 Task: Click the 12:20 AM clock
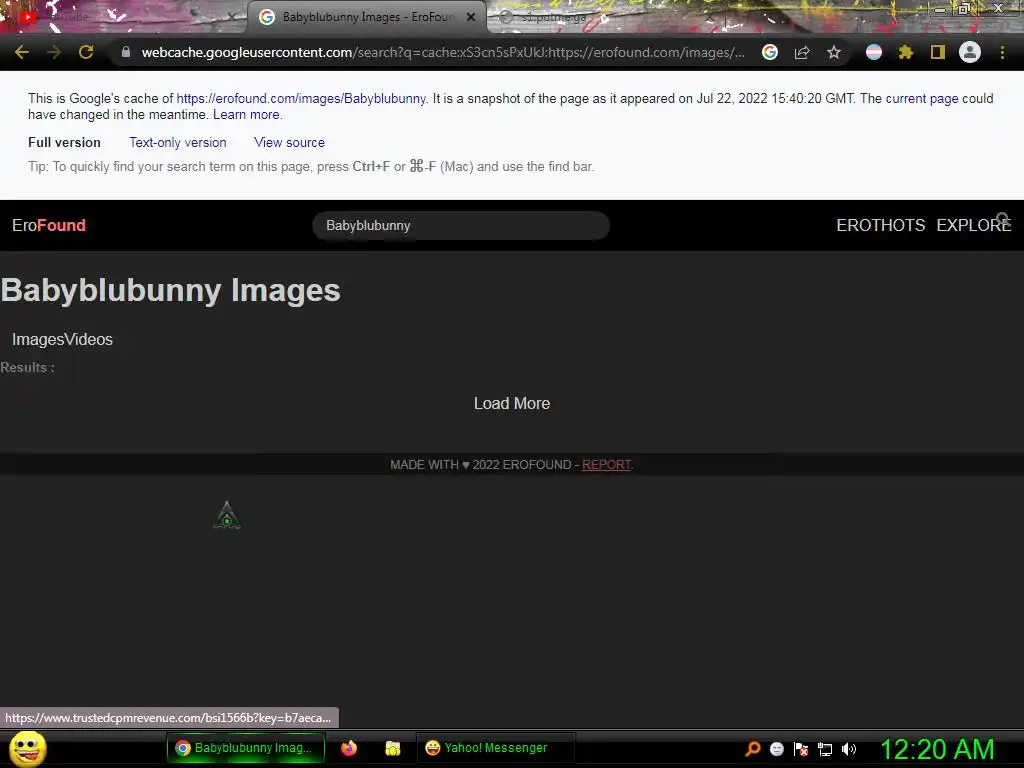pyautogui.click(x=937, y=748)
